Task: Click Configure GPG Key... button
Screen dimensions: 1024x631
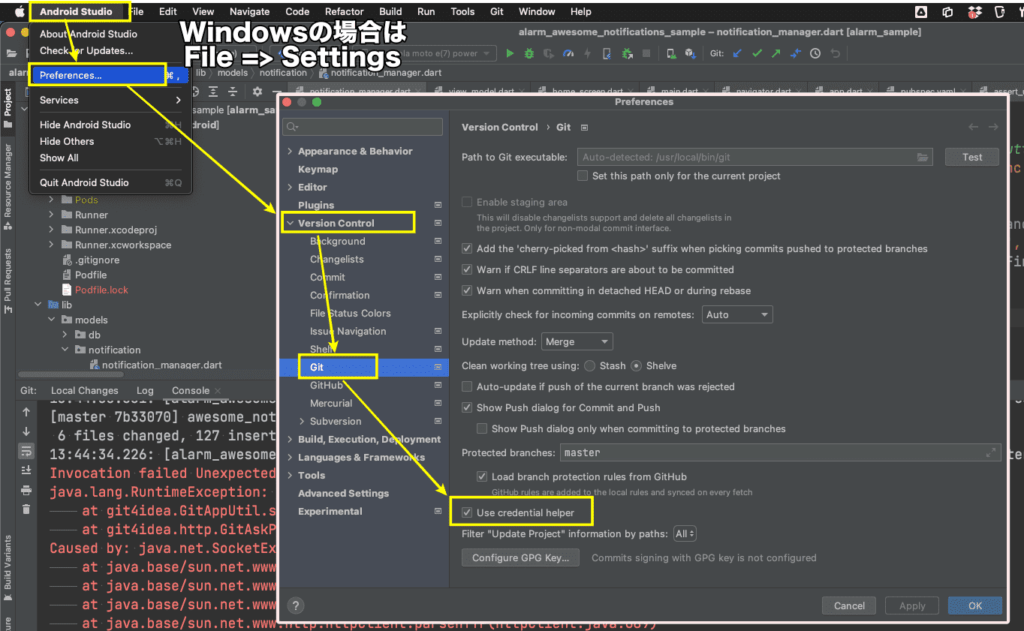Action: pos(520,558)
